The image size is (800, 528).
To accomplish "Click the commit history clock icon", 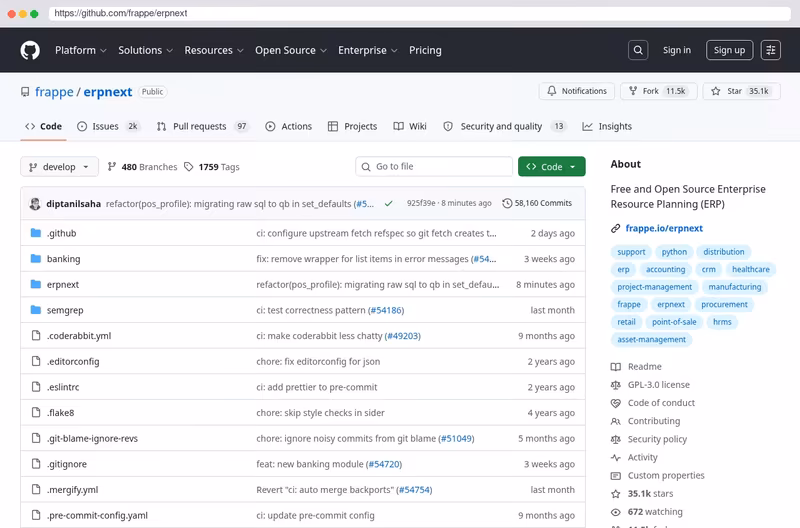I will [x=507, y=203].
